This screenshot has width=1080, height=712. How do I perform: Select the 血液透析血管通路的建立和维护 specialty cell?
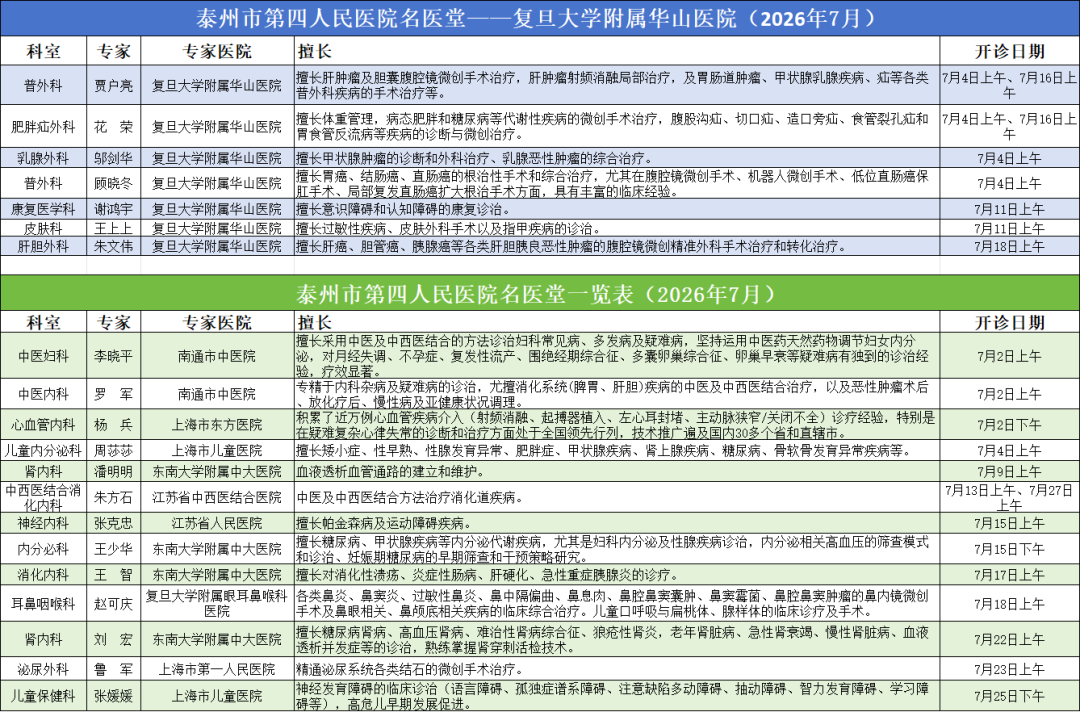tap(617, 472)
